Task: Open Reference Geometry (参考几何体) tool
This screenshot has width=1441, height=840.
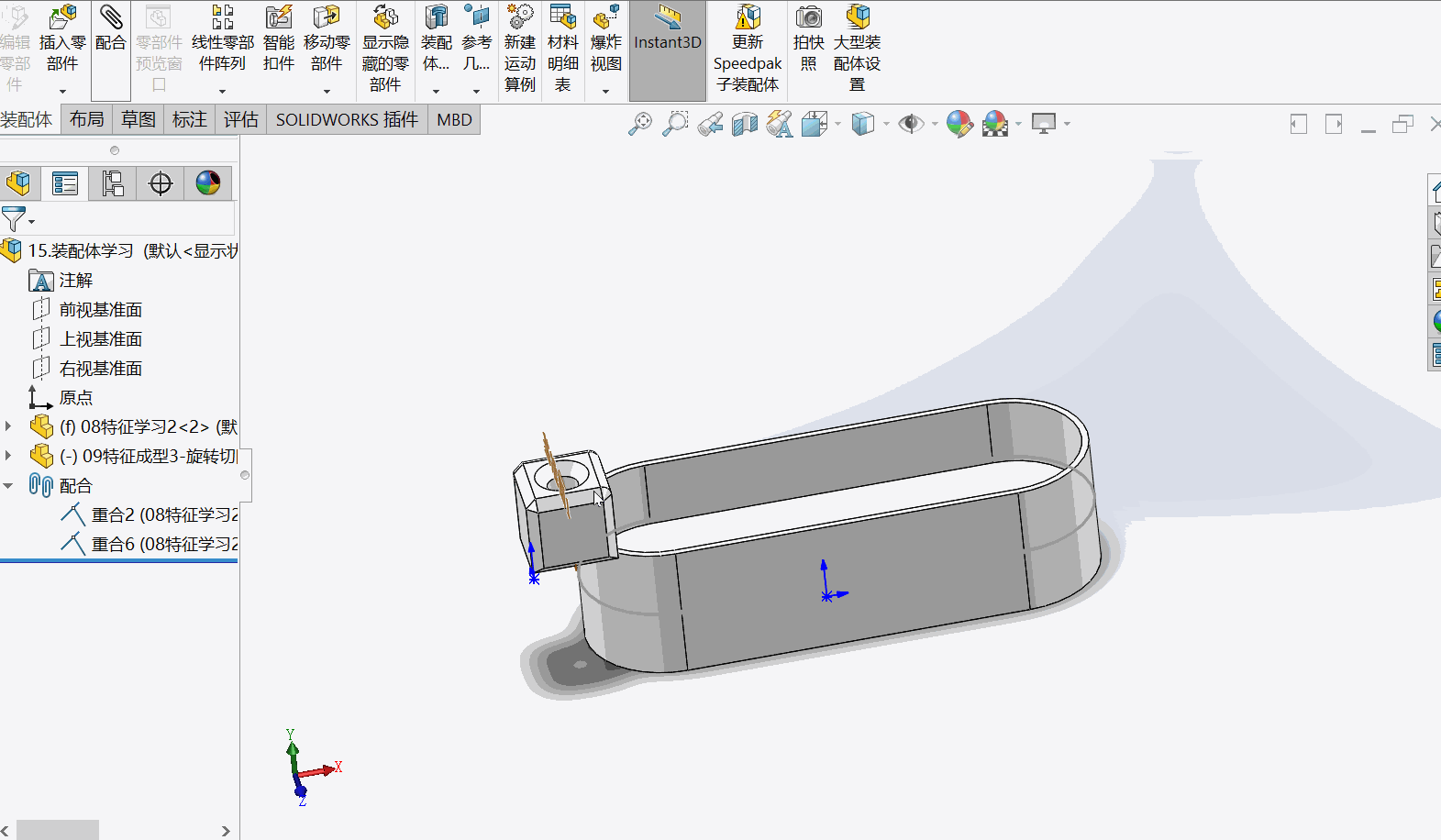Action: (476, 39)
